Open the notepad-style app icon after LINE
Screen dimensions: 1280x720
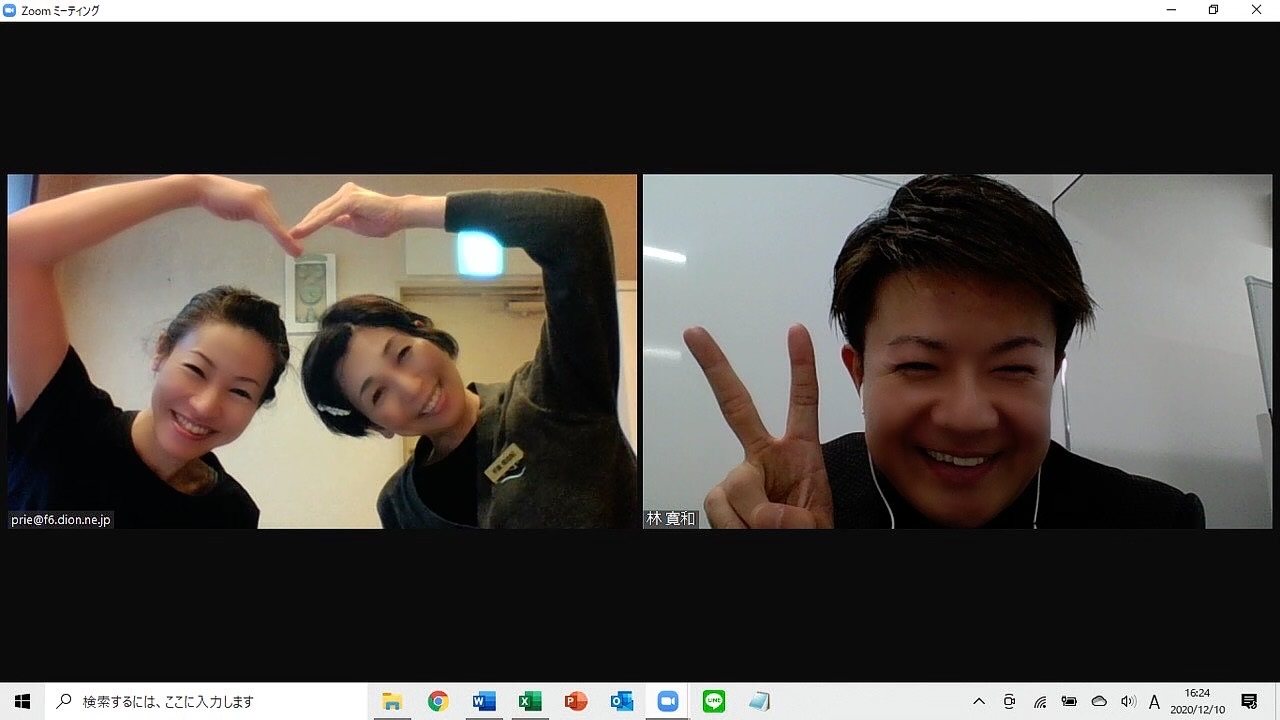tap(760, 702)
